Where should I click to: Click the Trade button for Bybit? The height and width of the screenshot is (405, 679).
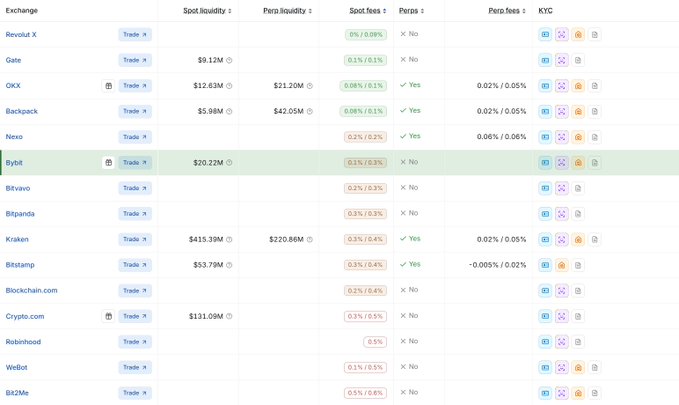[135, 162]
